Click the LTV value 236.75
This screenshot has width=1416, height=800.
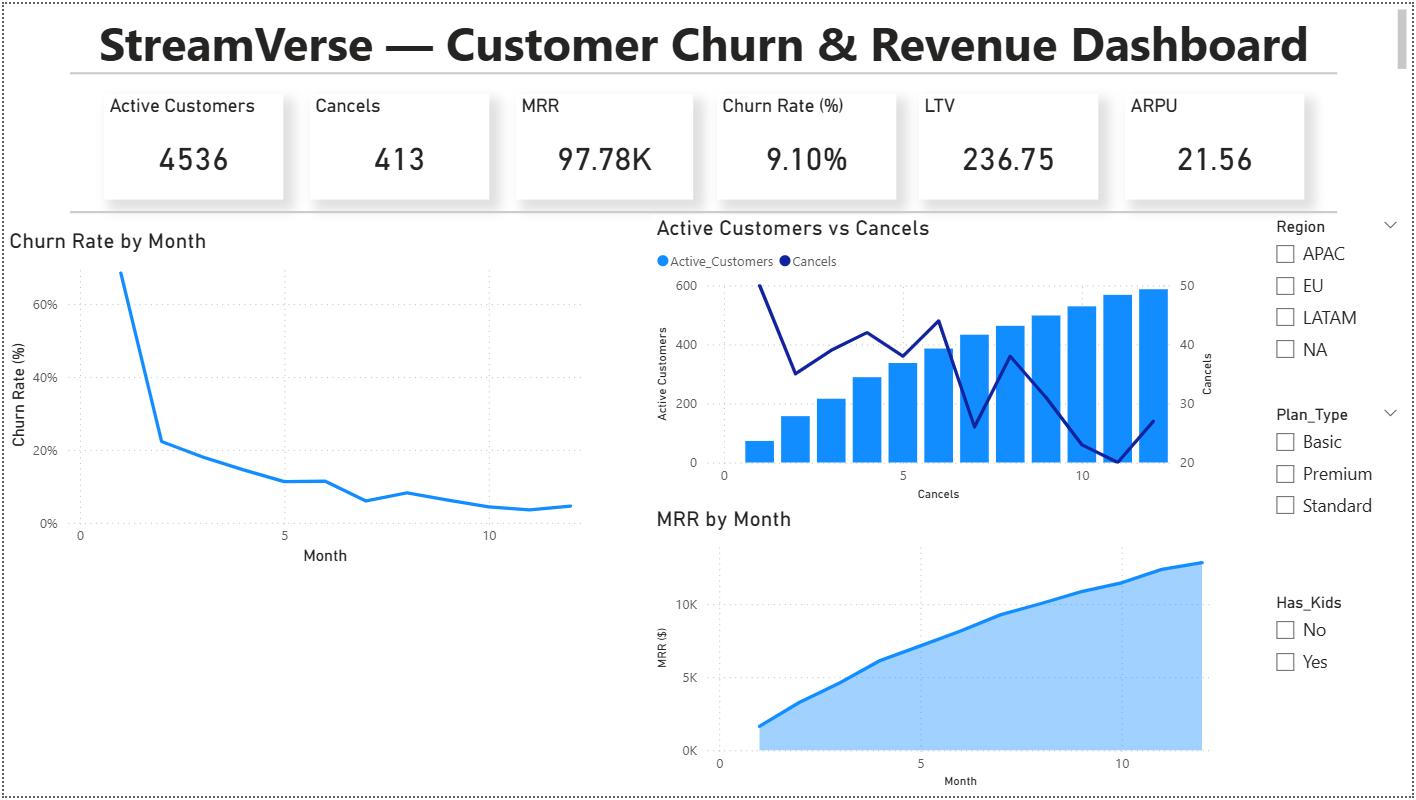click(x=1008, y=159)
